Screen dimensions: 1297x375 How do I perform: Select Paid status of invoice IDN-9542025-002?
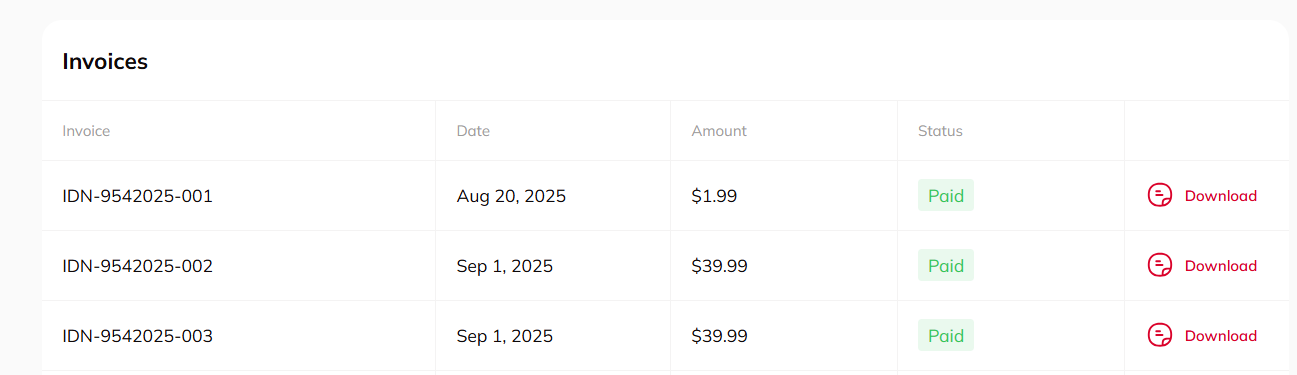[x=946, y=266]
